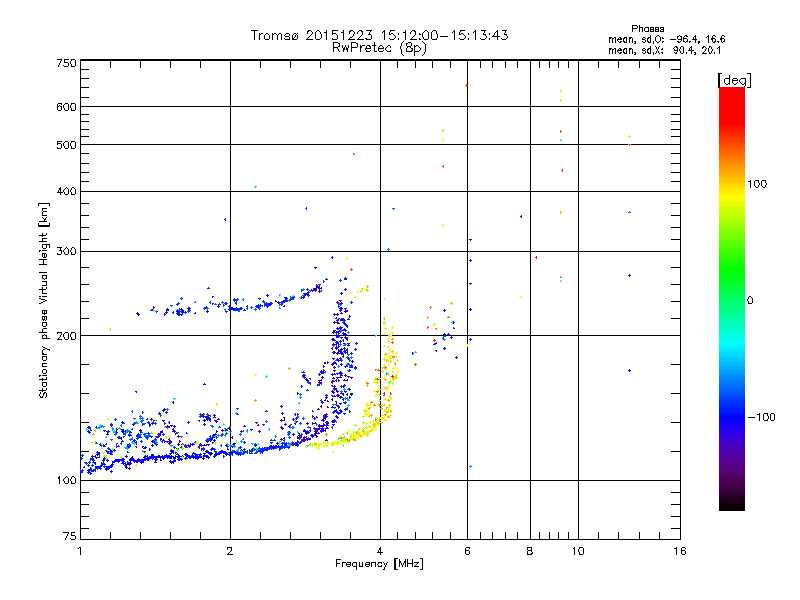800x600 pixels.
Task: Click x-axis tick label '1'
Action: pyautogui.click(x=80, y=551)
